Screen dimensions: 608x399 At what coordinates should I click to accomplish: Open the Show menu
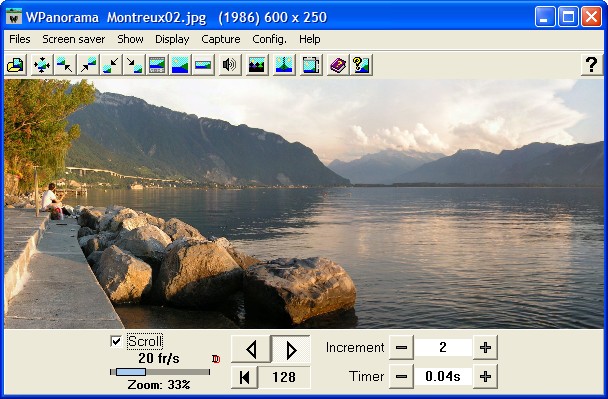coord(130,39)
